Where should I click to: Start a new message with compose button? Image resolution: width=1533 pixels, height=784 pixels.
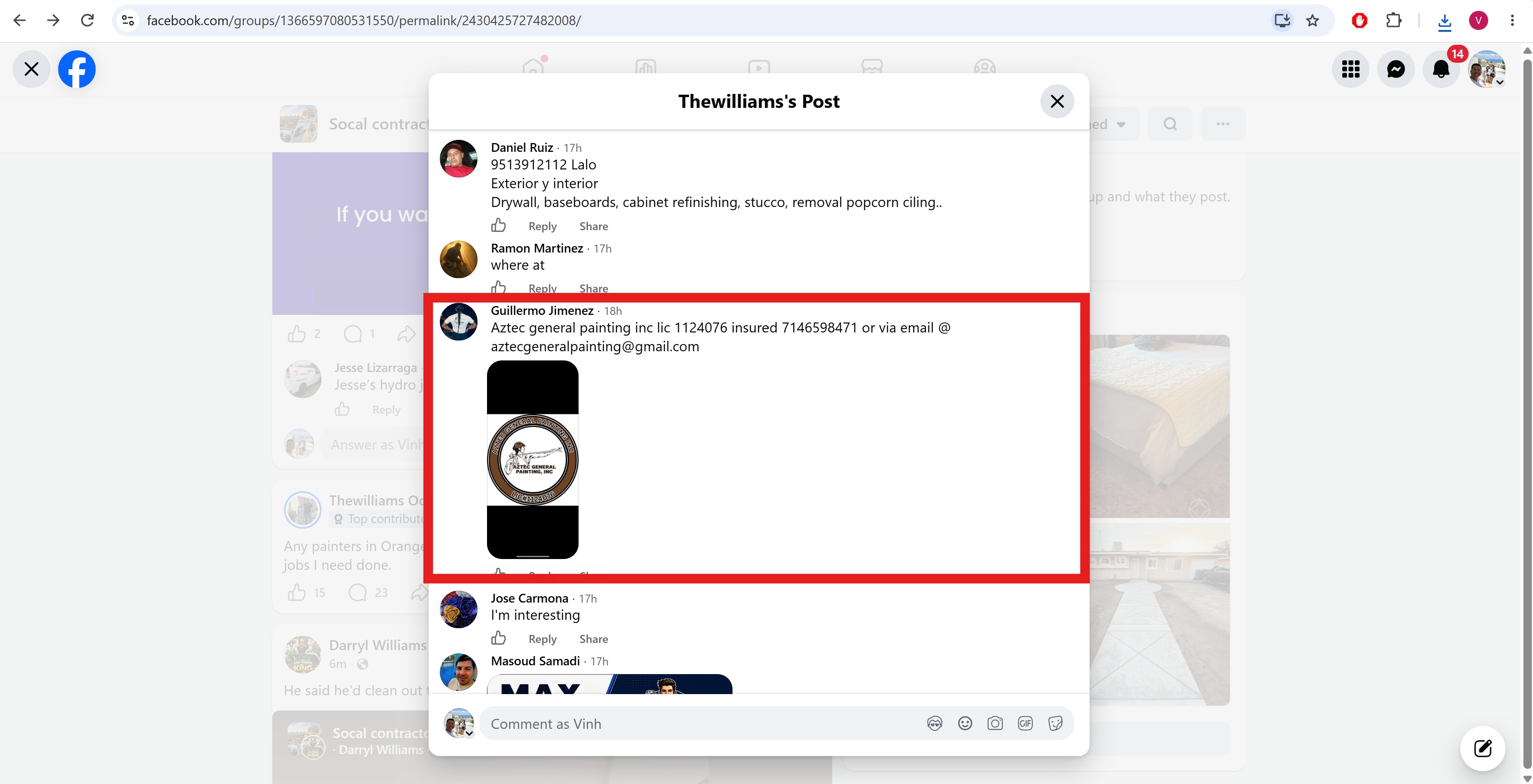click(1482, 748)
